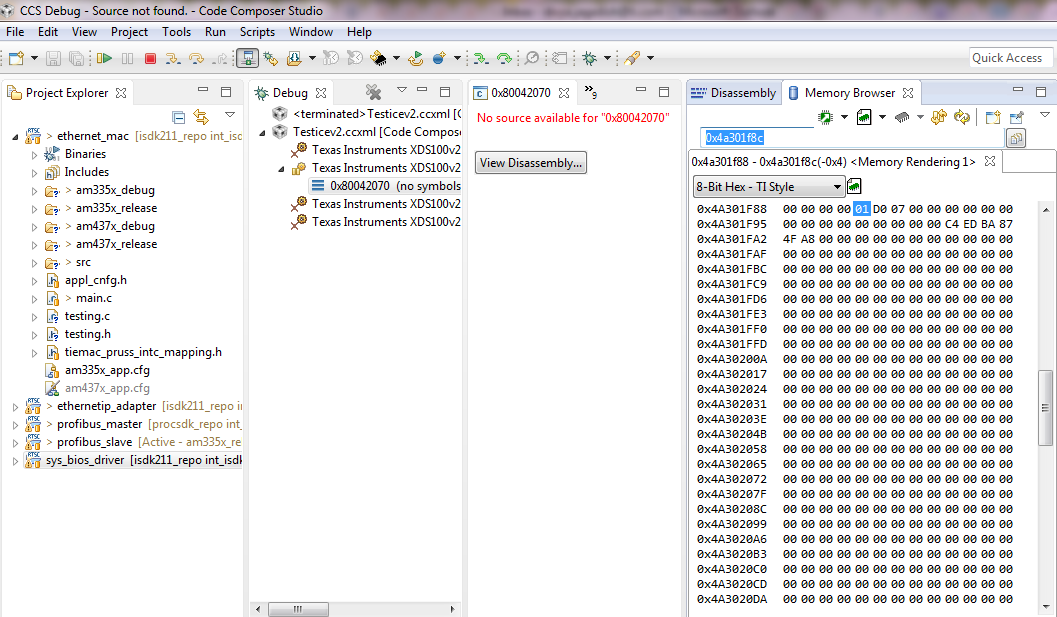The height and width of the screenshot is (617, 1057).
Task: Click the Continuous Refresh icon in Memory Browser
Action: (938, 117)
